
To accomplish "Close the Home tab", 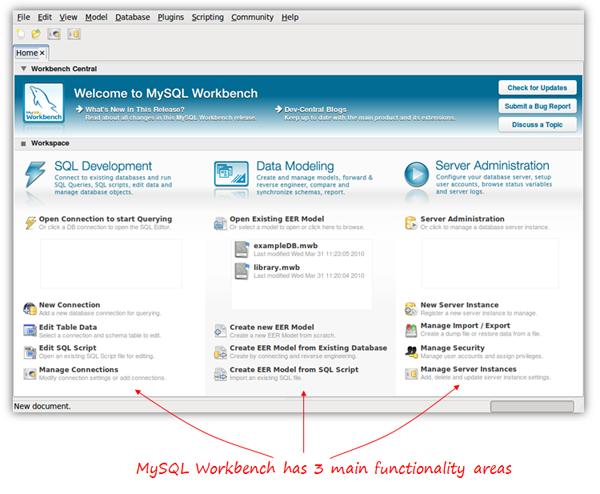I will click(x=42, y=53).
